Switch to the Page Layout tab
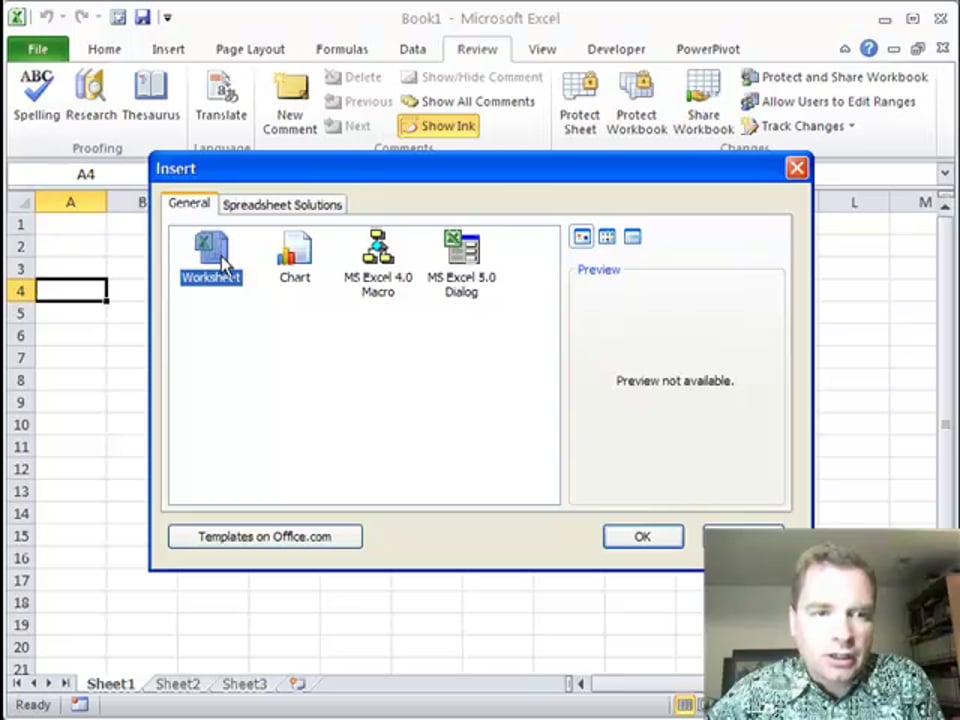 pyautogui.click(x=250, y=49)
